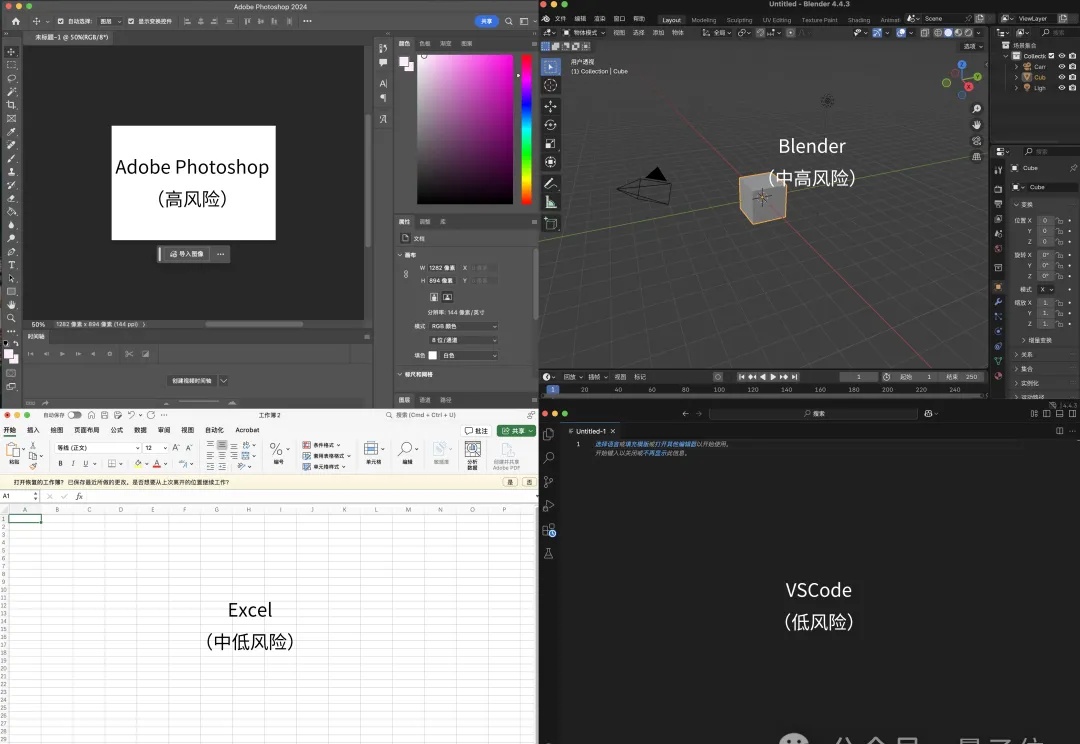Click Photoshop blue 共享 share button
Viewport: 1080px width, 744px height.
point(486,21)
